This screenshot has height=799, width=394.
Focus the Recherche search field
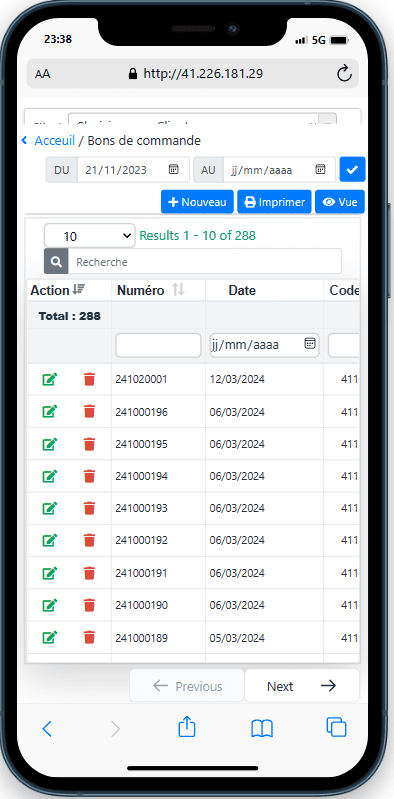[x=205, y=262]
